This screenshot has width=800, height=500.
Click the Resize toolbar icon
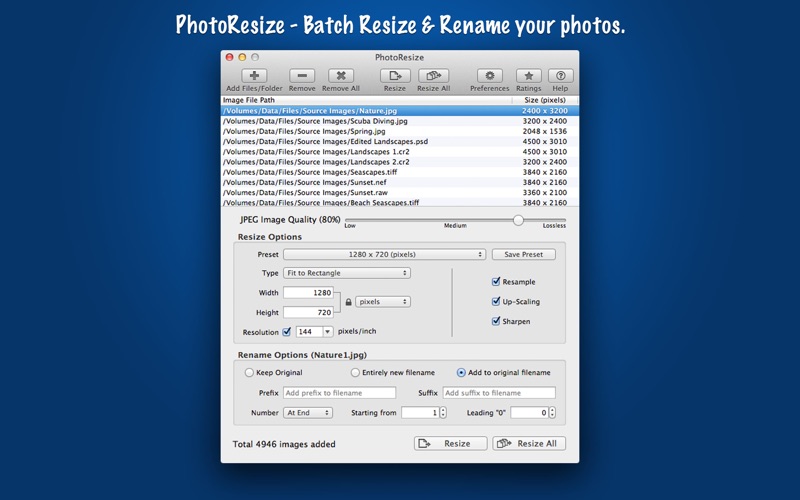[395, 76]
